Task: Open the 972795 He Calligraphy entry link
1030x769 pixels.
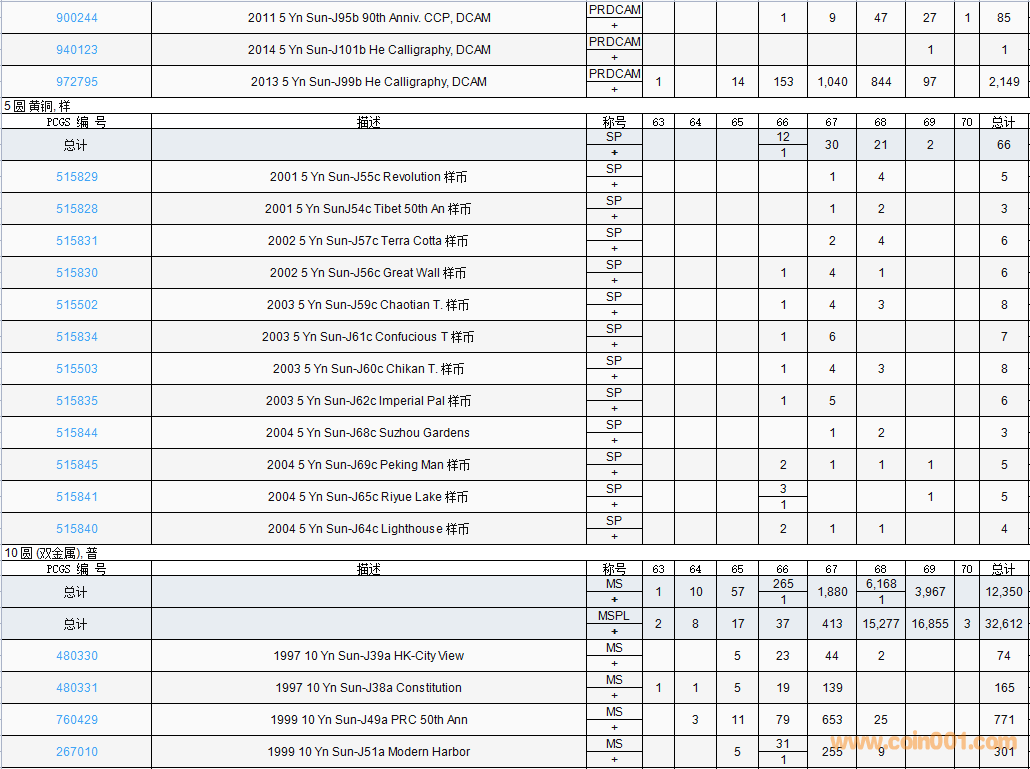Action: 77,82
